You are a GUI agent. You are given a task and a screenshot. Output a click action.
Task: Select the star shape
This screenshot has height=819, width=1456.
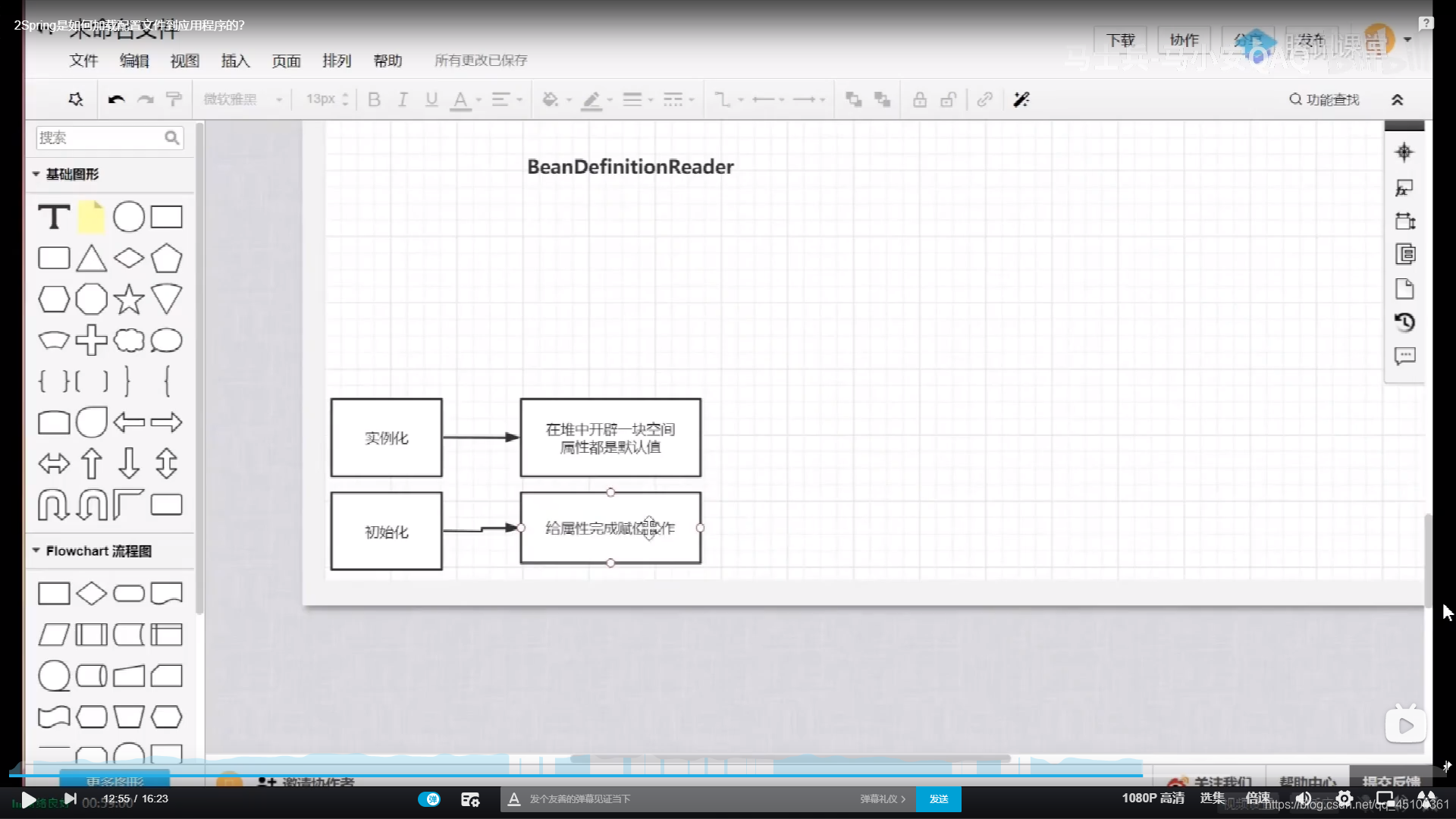pos(129,300)
